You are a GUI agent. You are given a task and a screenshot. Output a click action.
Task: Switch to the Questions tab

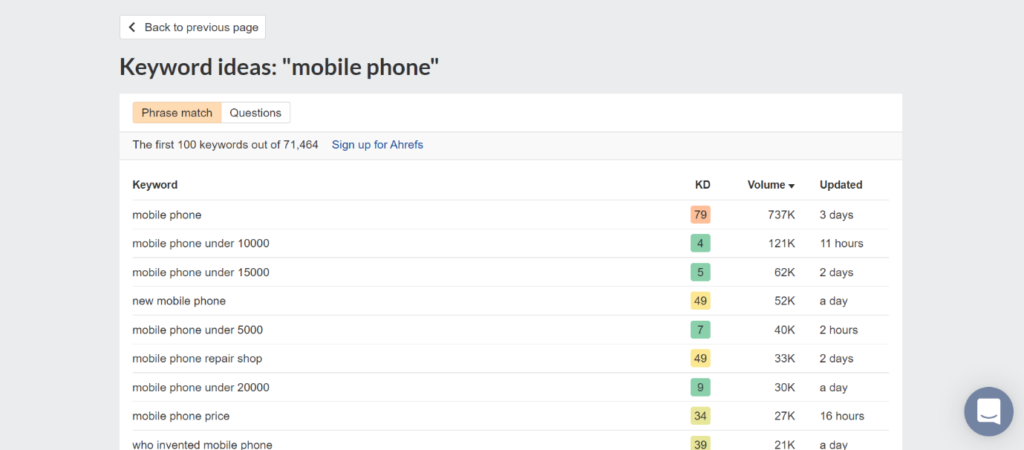click(255, 113)
